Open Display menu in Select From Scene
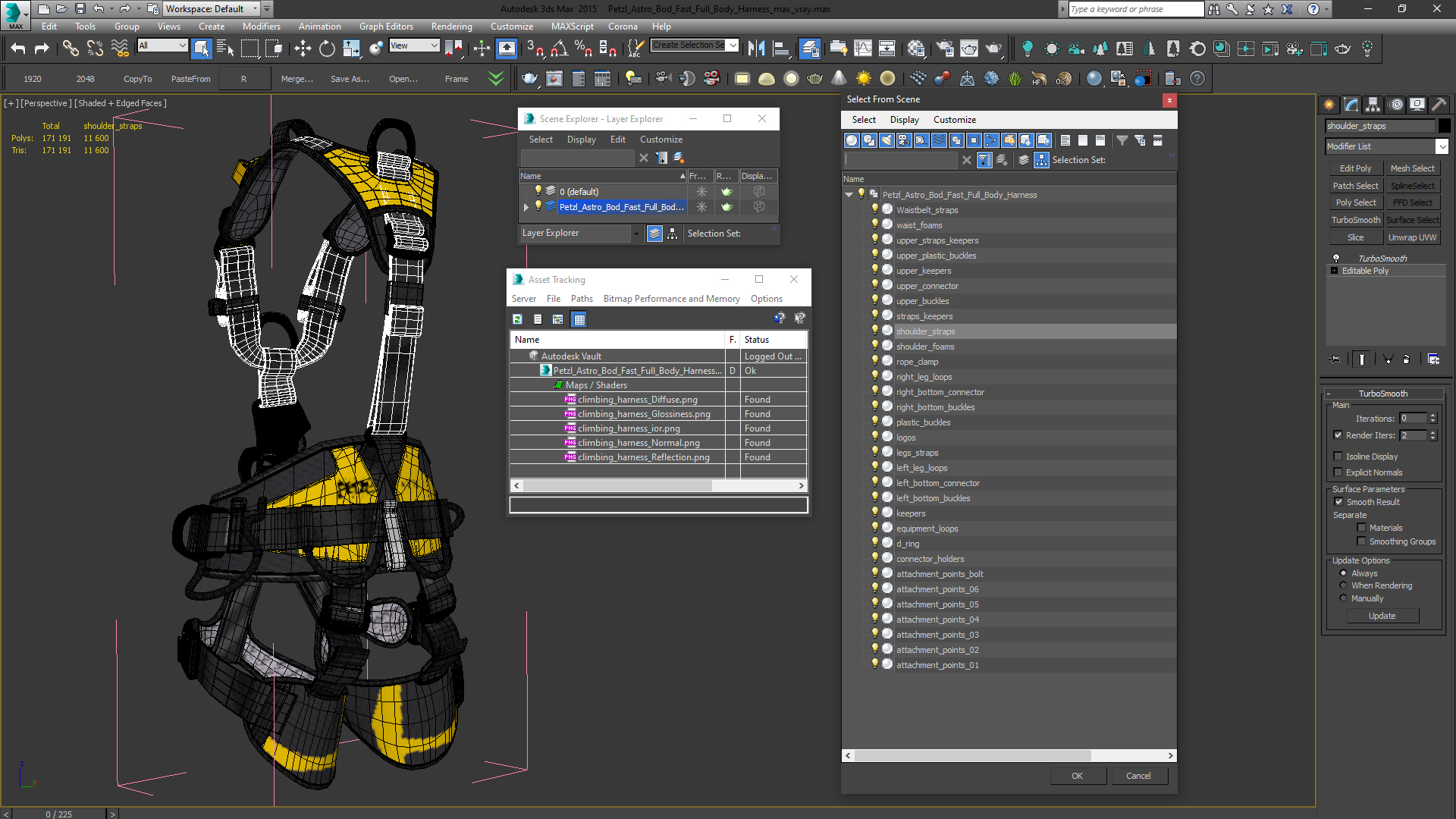 tap(904, 120)
